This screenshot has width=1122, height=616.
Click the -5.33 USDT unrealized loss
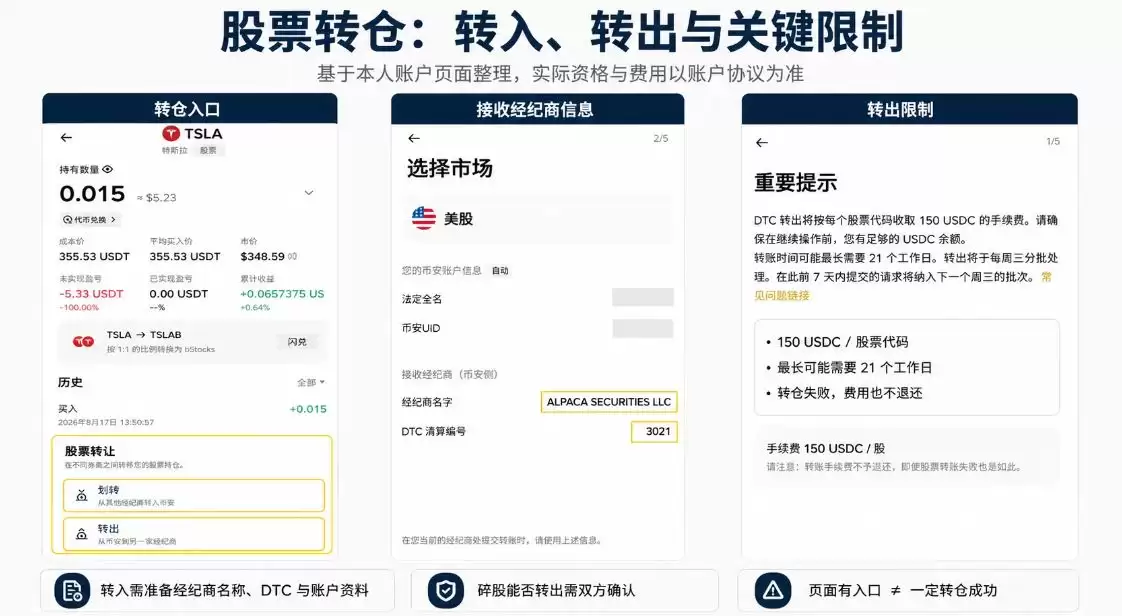[91, 294]
